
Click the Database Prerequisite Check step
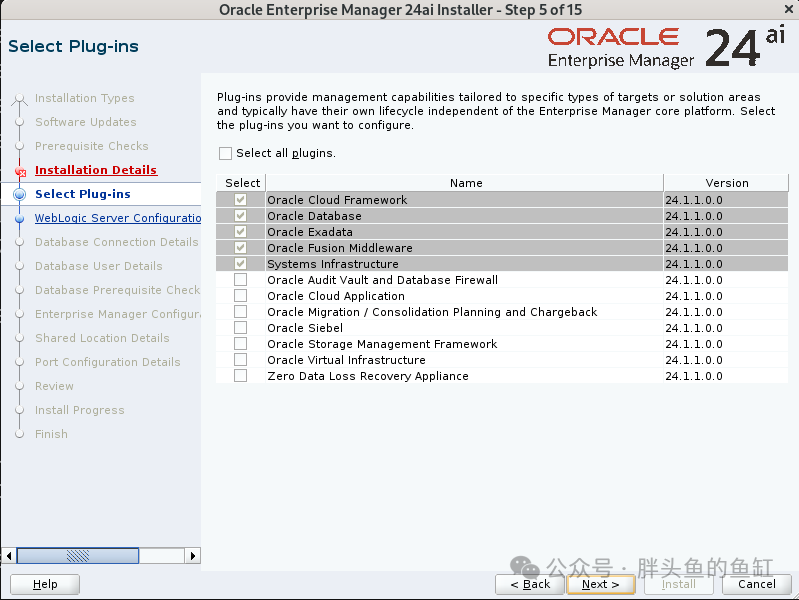(118, 290)
